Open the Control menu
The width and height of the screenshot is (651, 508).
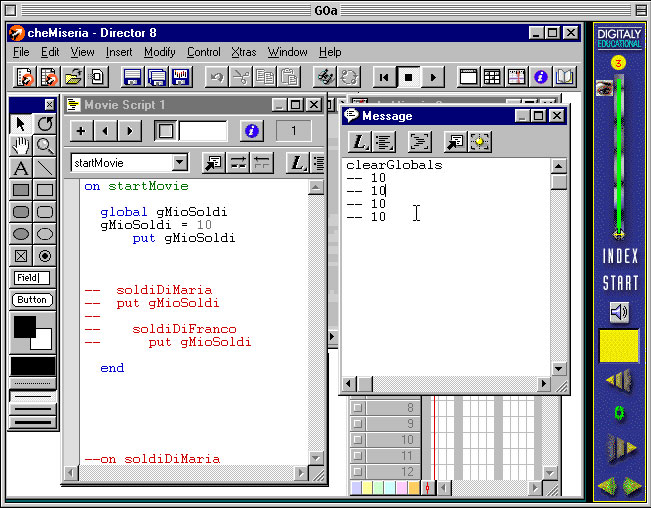[x=204, y=52]
